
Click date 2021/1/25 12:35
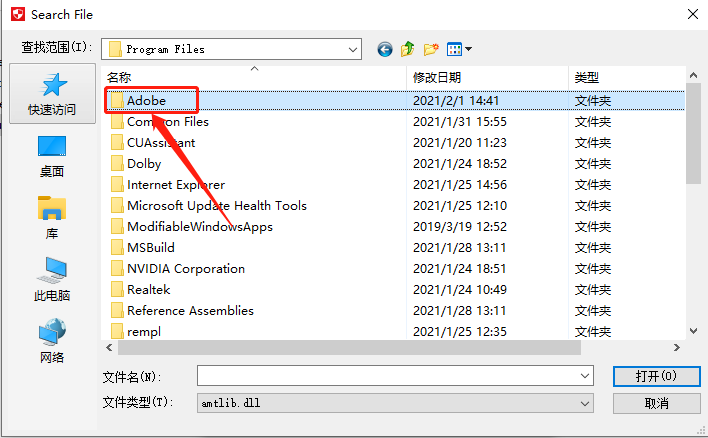pyautogui.click(x=460, y=331)
